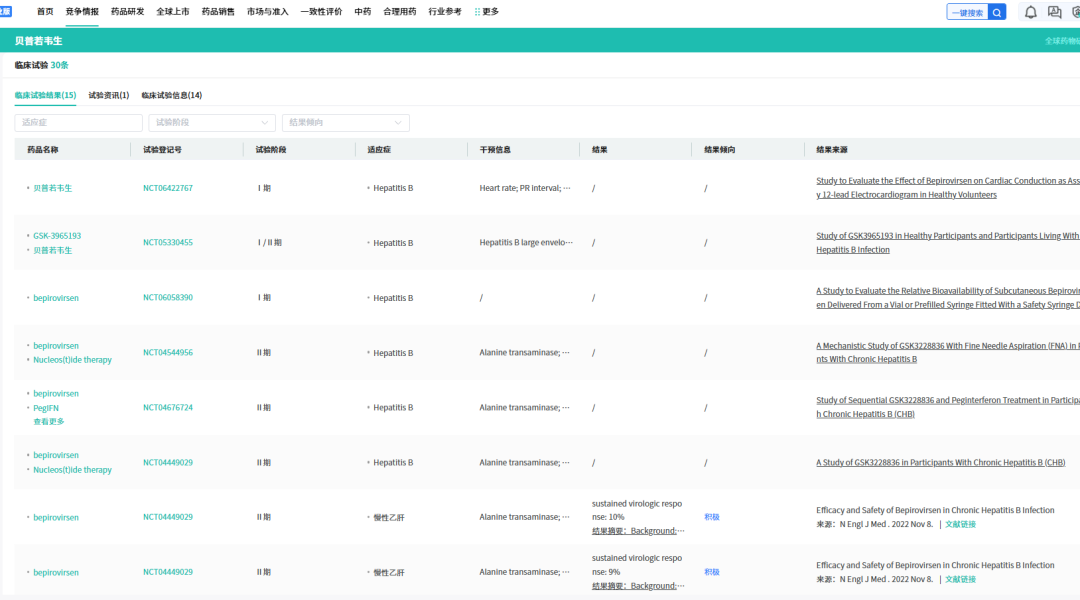Open the 市场与准入 menu item
Image resolution: width=1080 pixels, height=600 pixels.
[267, 12]
